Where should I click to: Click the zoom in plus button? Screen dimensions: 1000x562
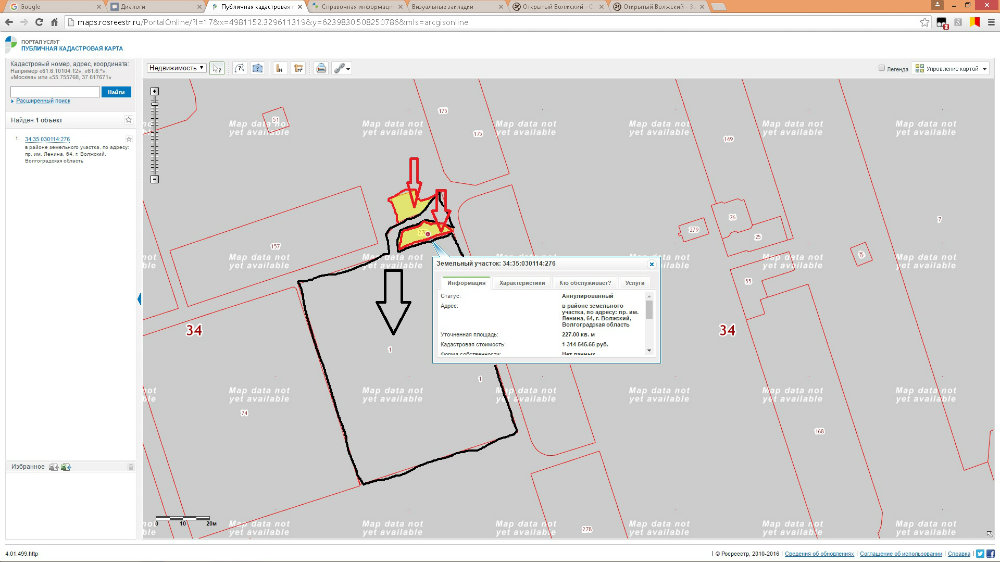point(154,91)
